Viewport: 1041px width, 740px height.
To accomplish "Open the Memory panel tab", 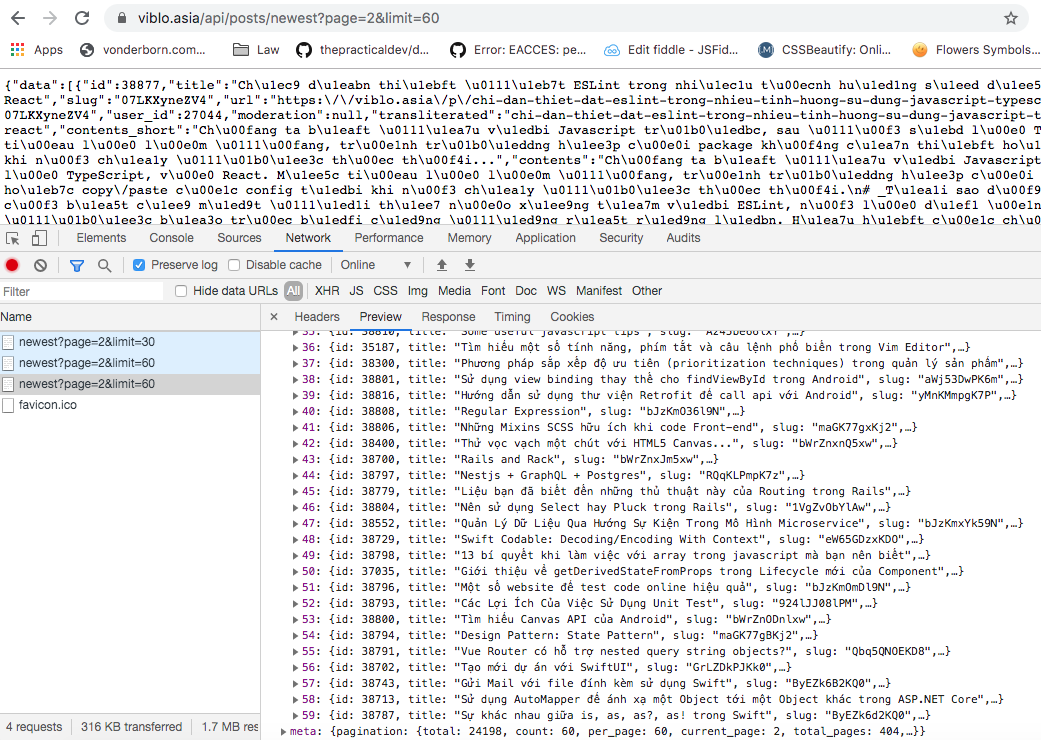I will 469,238.
